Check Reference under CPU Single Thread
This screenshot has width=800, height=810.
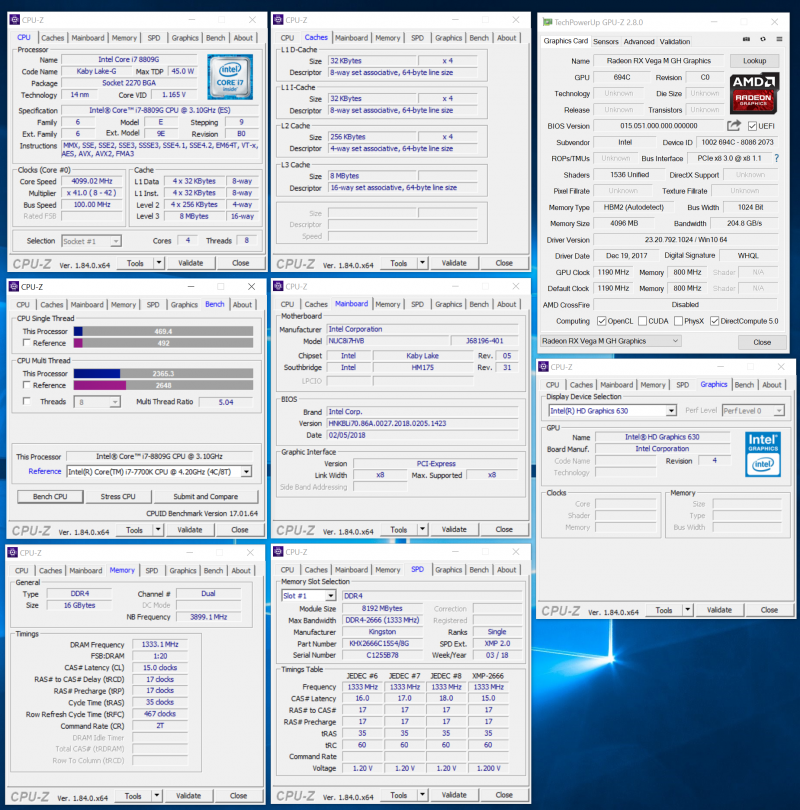[x=26, y=343]
